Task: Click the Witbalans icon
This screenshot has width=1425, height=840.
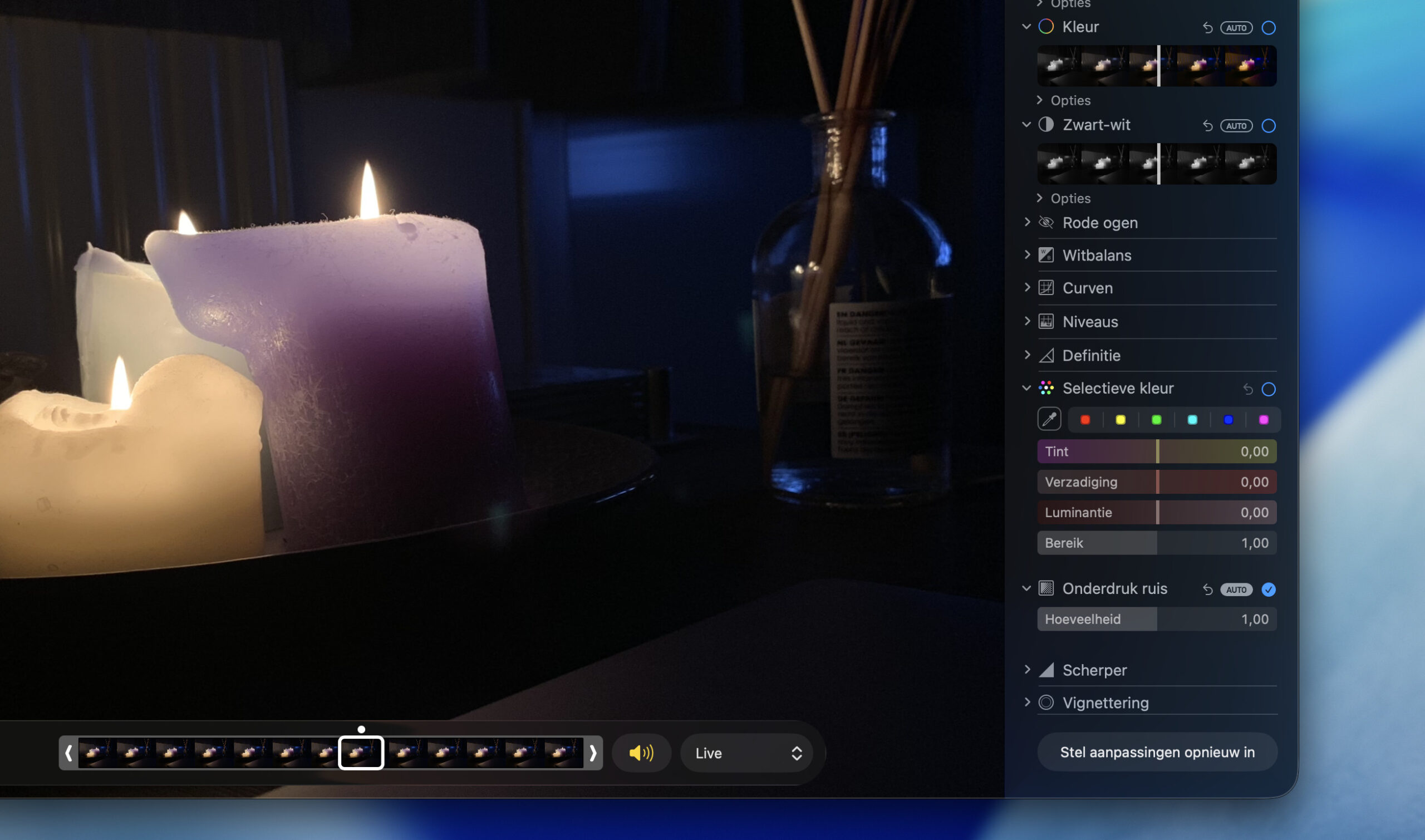Action: tap(1046, 256)
